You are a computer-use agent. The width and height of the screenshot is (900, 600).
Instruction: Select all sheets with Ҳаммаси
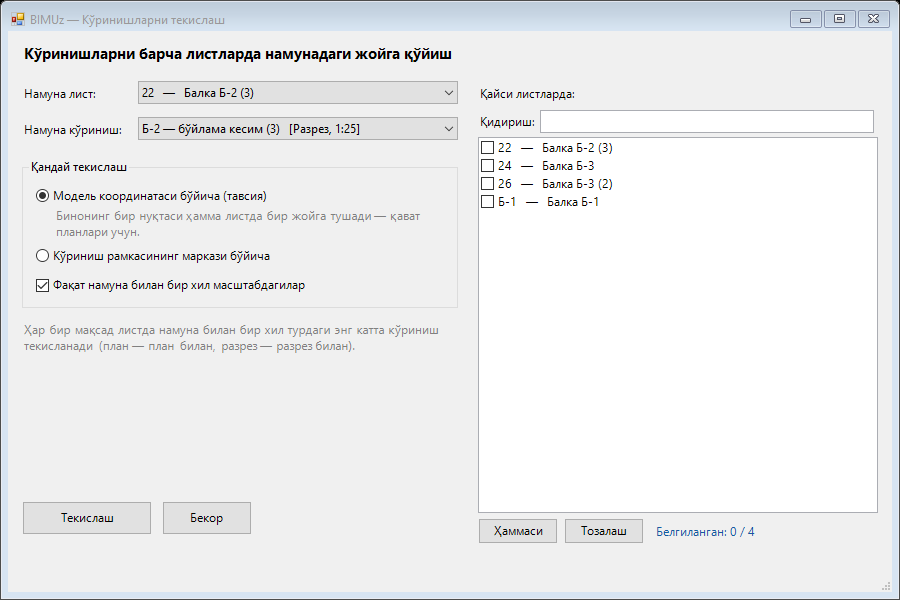click(518, 531)
